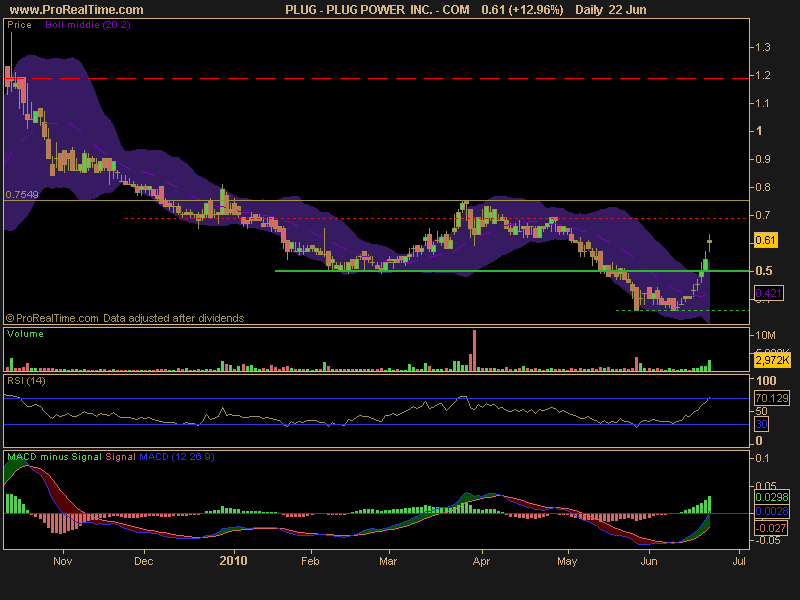Click the MACD minus Signal legend label
This screenshot has width=800, height=600.
click(55, 457)
